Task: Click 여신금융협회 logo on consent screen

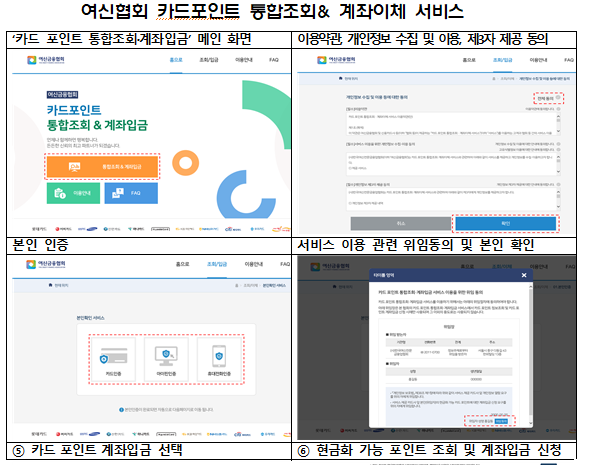Action: (x=336, y=60)
